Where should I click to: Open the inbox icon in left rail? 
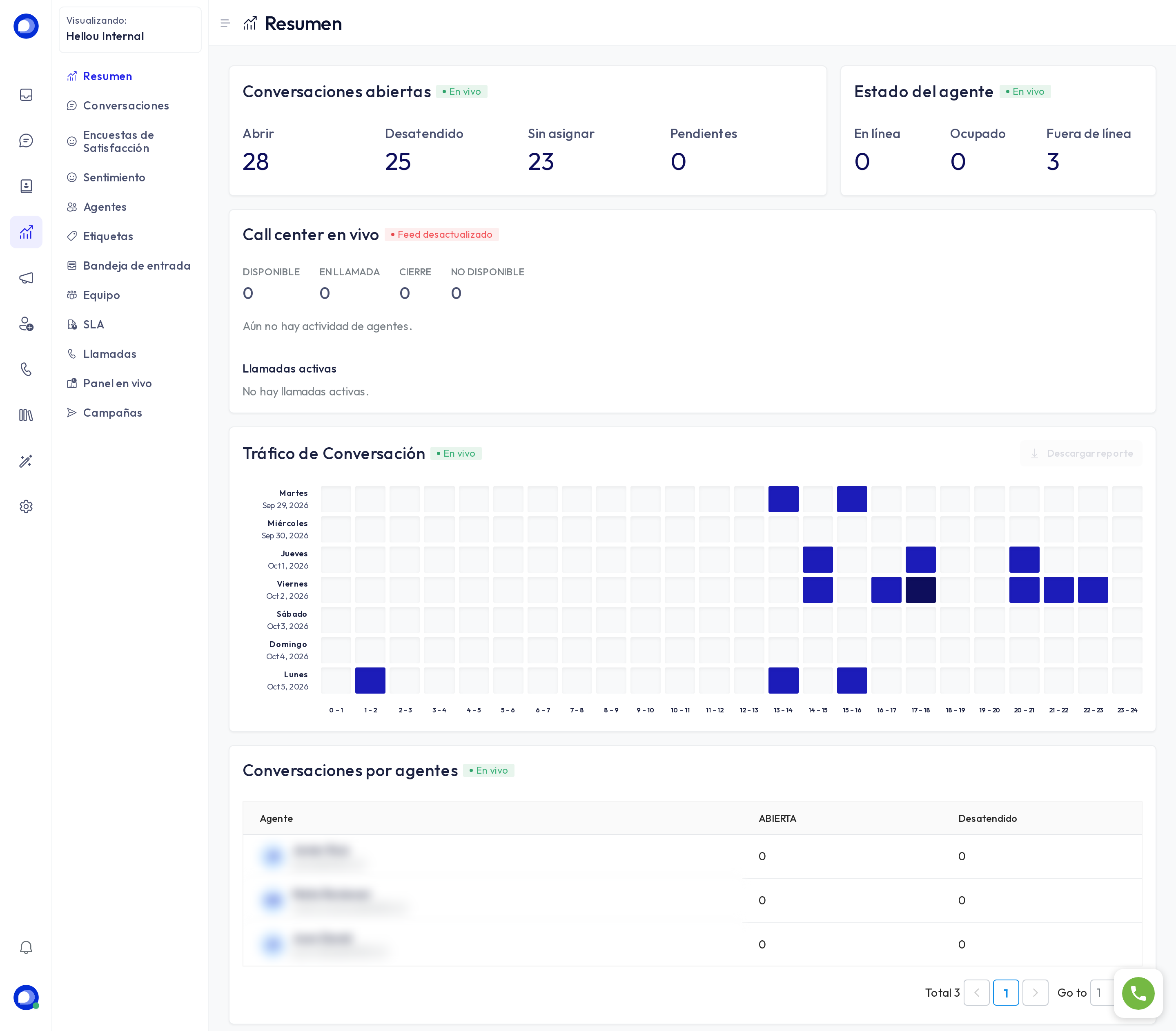pos(26,95)
